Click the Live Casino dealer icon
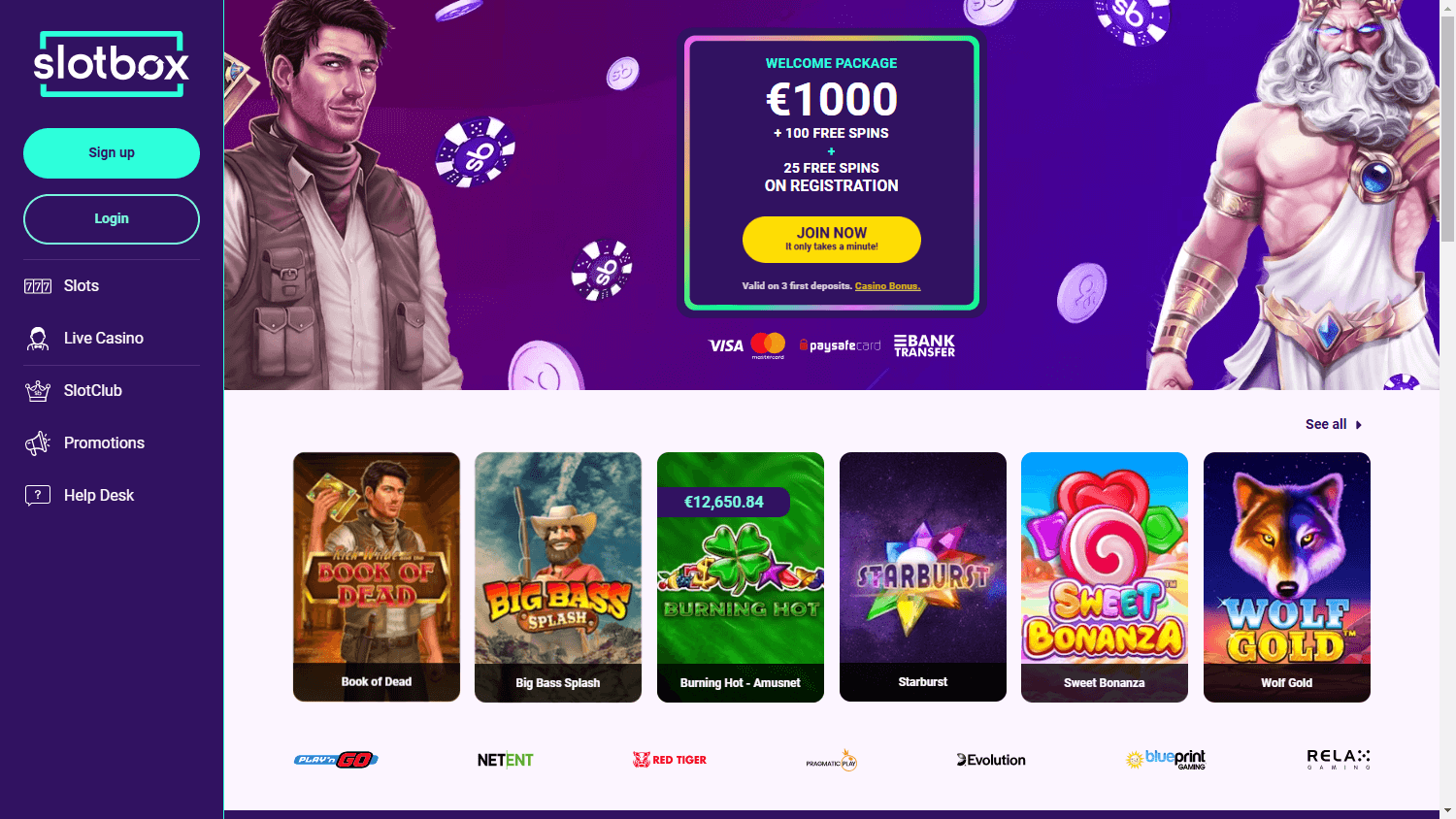Image resolution: width=1456 pixels, height=819 pixels. (38, 339)
